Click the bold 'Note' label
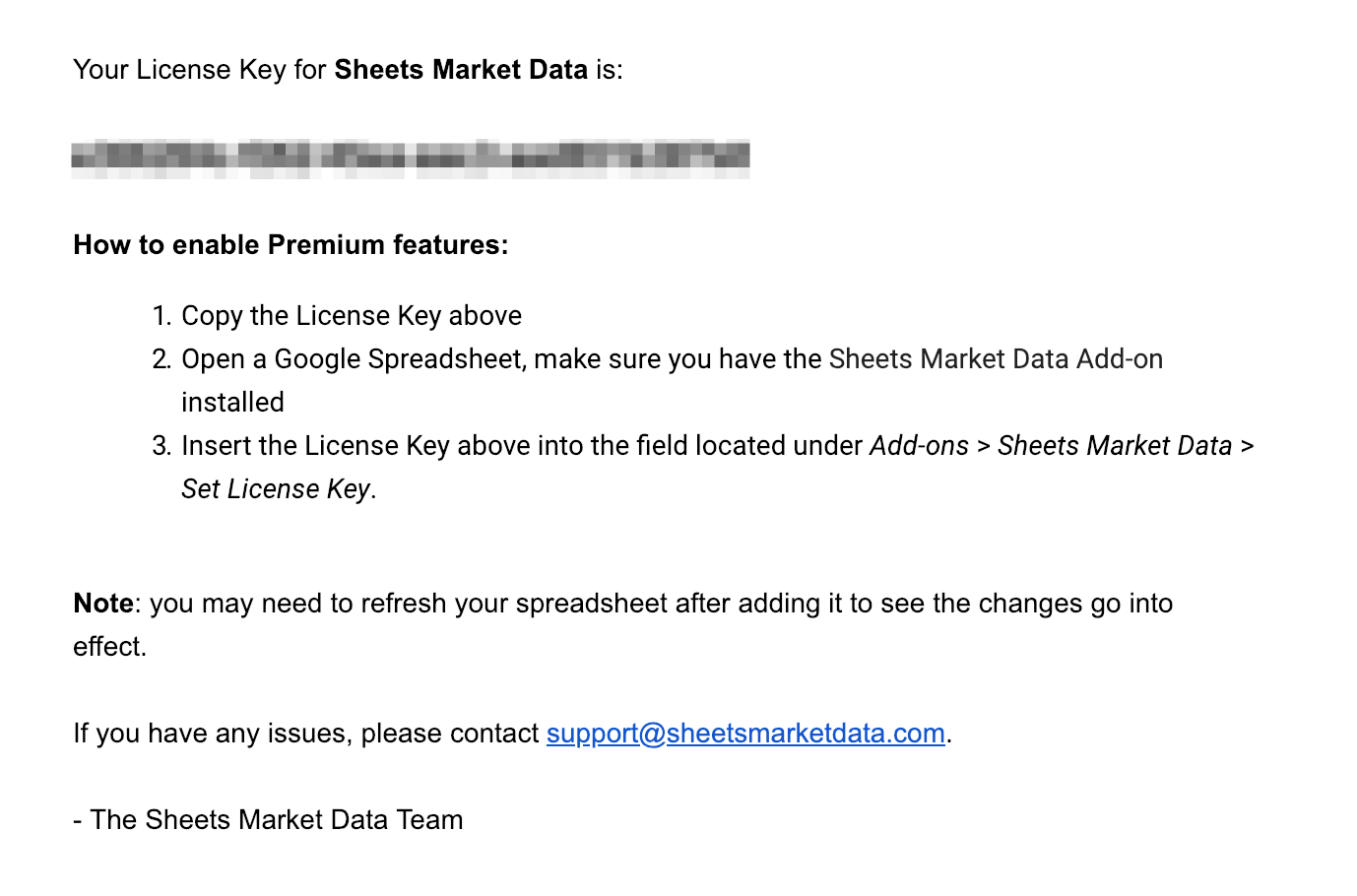This screenshot has width=1357, height=896. point(103,604)
